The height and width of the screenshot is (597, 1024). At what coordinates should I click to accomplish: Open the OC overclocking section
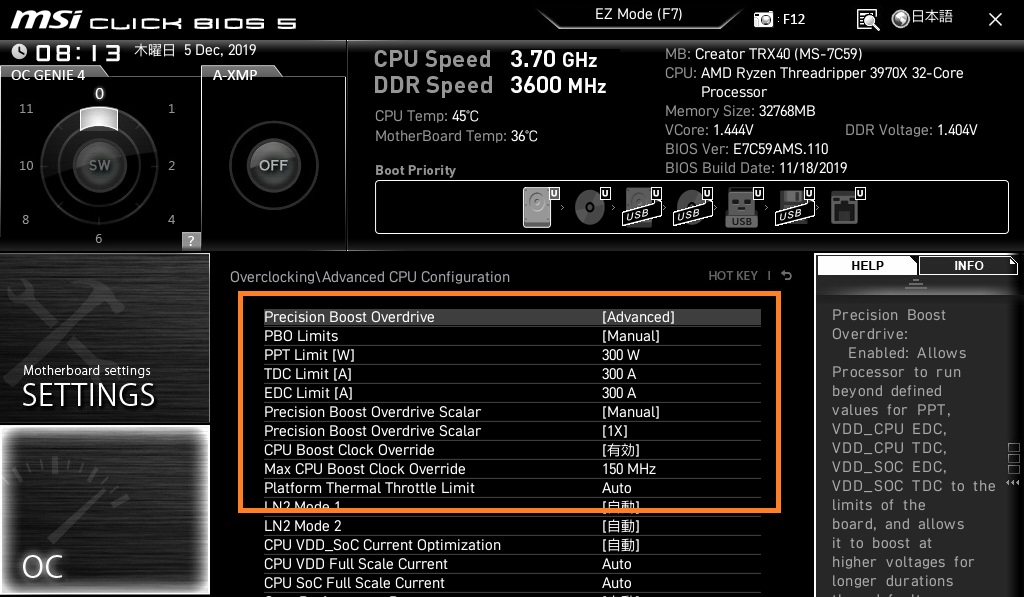[x=104, y=509]
